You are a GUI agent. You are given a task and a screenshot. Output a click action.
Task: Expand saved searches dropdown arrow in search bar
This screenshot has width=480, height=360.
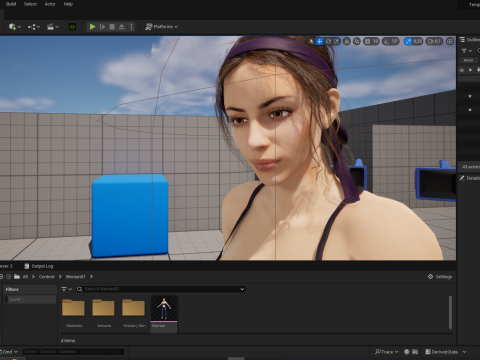[x=242, y=289]
